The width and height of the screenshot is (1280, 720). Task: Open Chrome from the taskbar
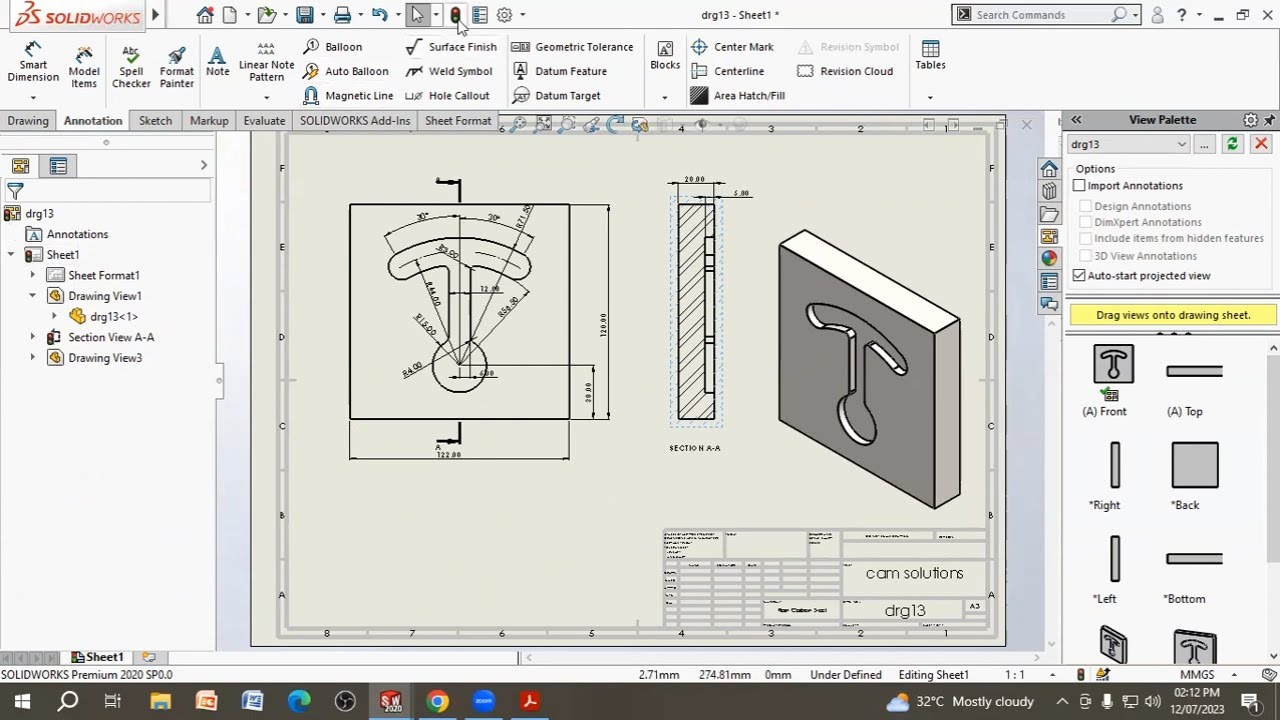[437, 701]
